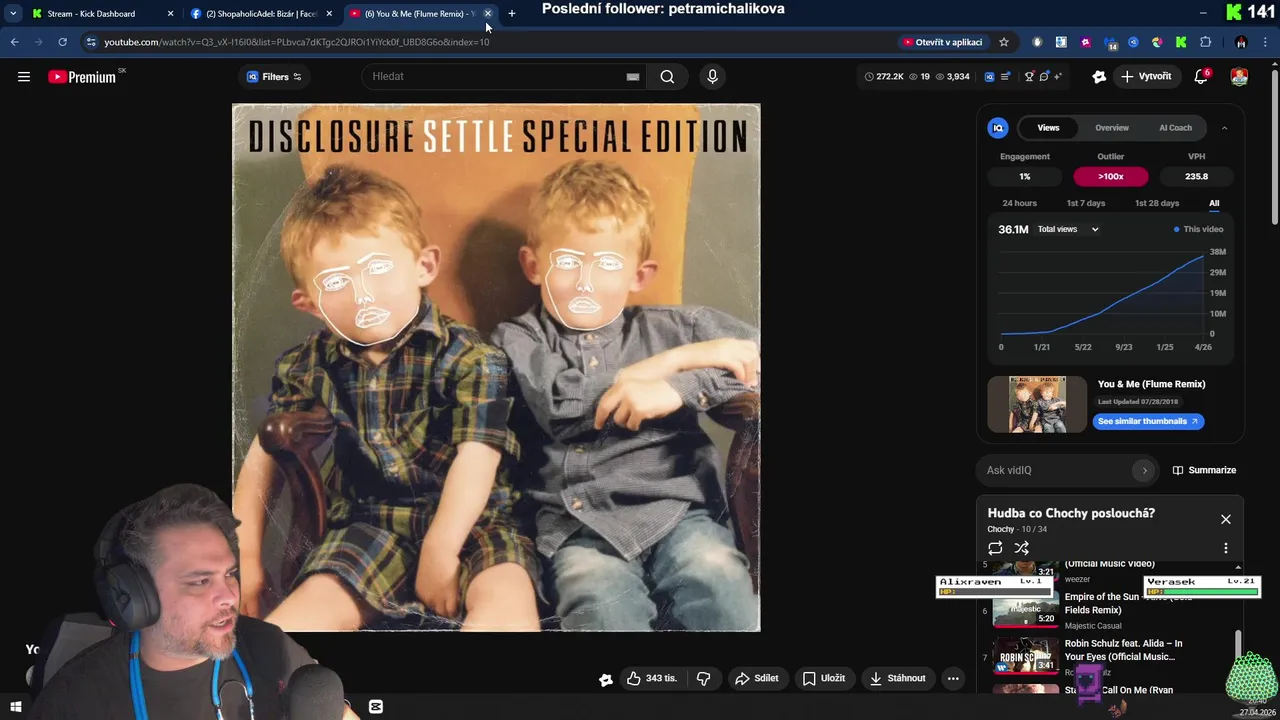Viewport: 1280px width, 720px height.
Task: Click the magnifier search button
Action: [667, 76]
